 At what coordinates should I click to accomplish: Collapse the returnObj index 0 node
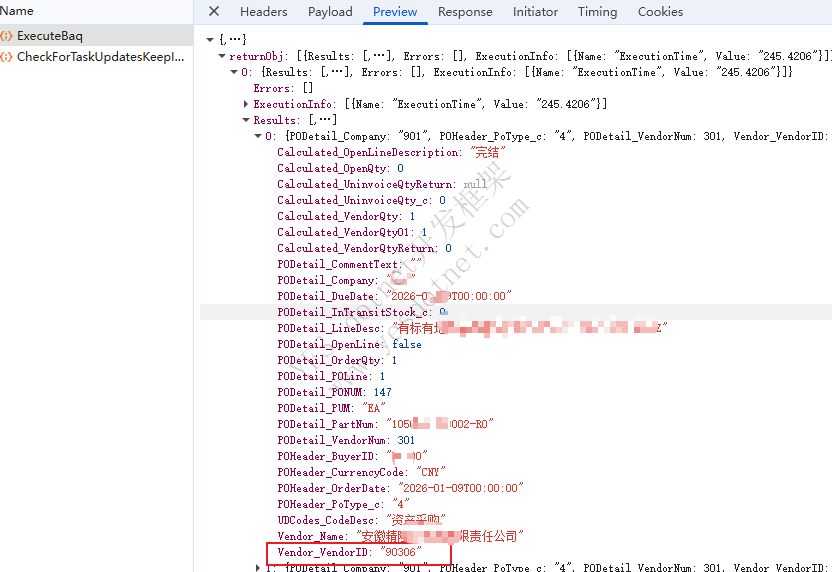pos(234,72)
